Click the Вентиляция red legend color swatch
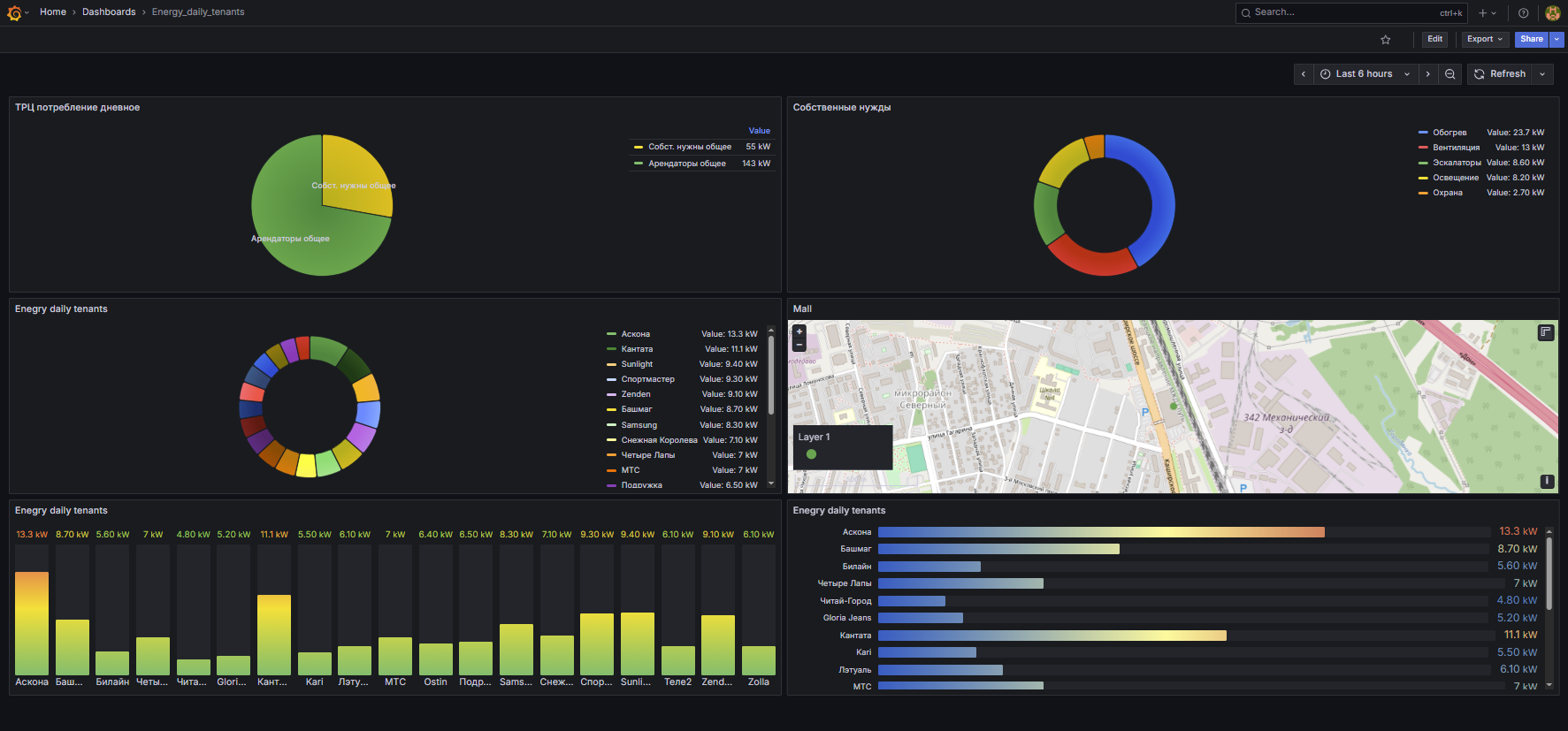1568x731 pixels. point(1423,148)
